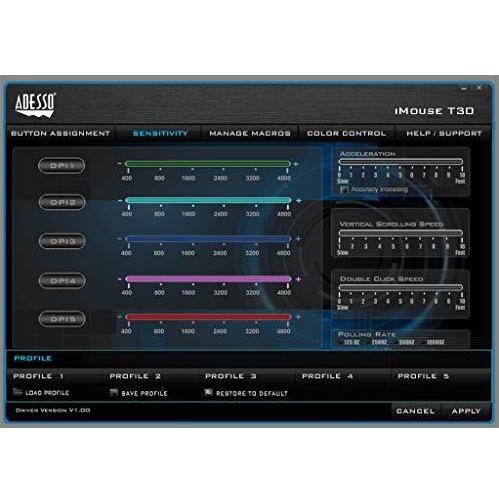Click the Acceleration slider track
This screenshot has width=499, height=499.
(401, 162)
